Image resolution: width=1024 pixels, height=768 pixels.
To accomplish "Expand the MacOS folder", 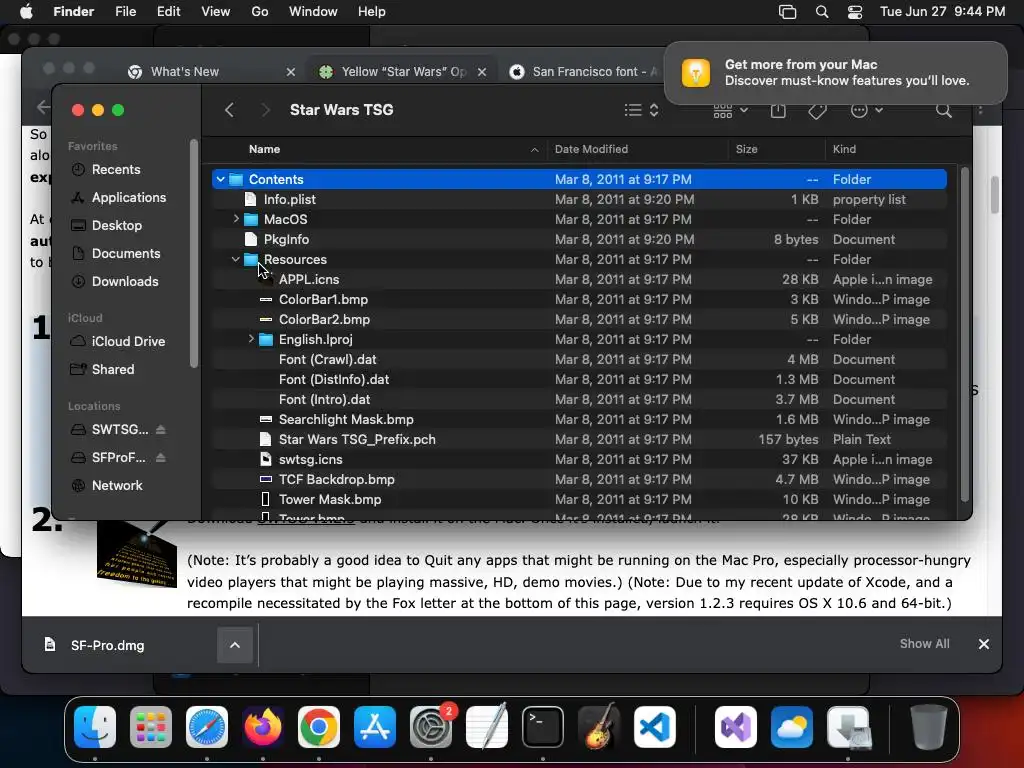I will click(x=236, y=219).
